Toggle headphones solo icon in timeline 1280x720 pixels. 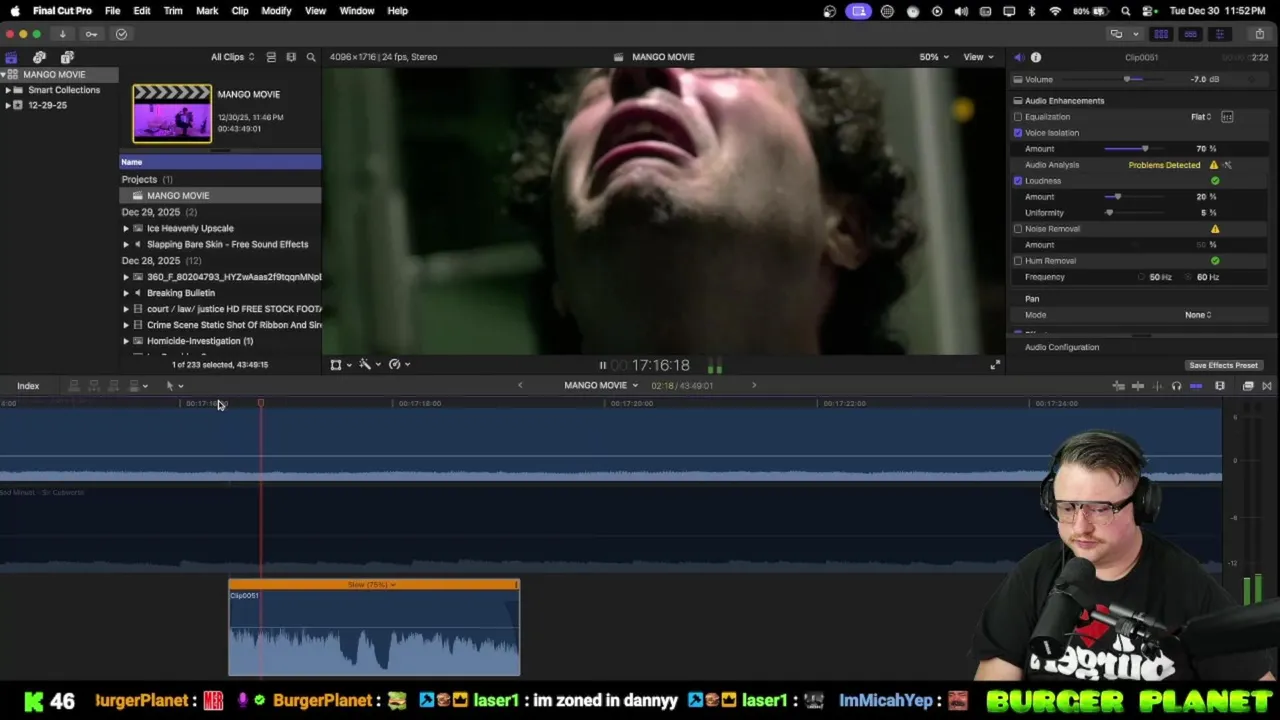(1176, 386)
